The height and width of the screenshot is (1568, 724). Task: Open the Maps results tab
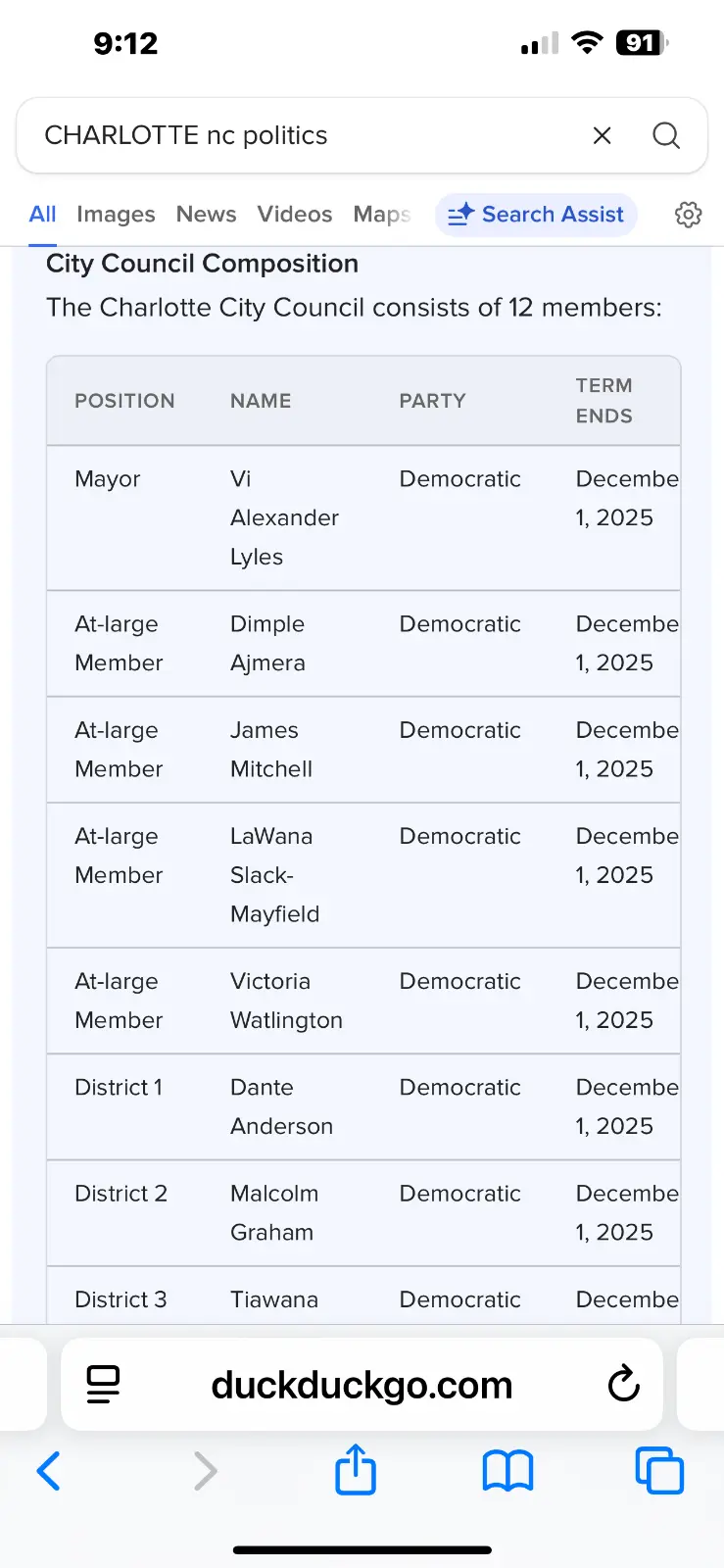[381, 215]
